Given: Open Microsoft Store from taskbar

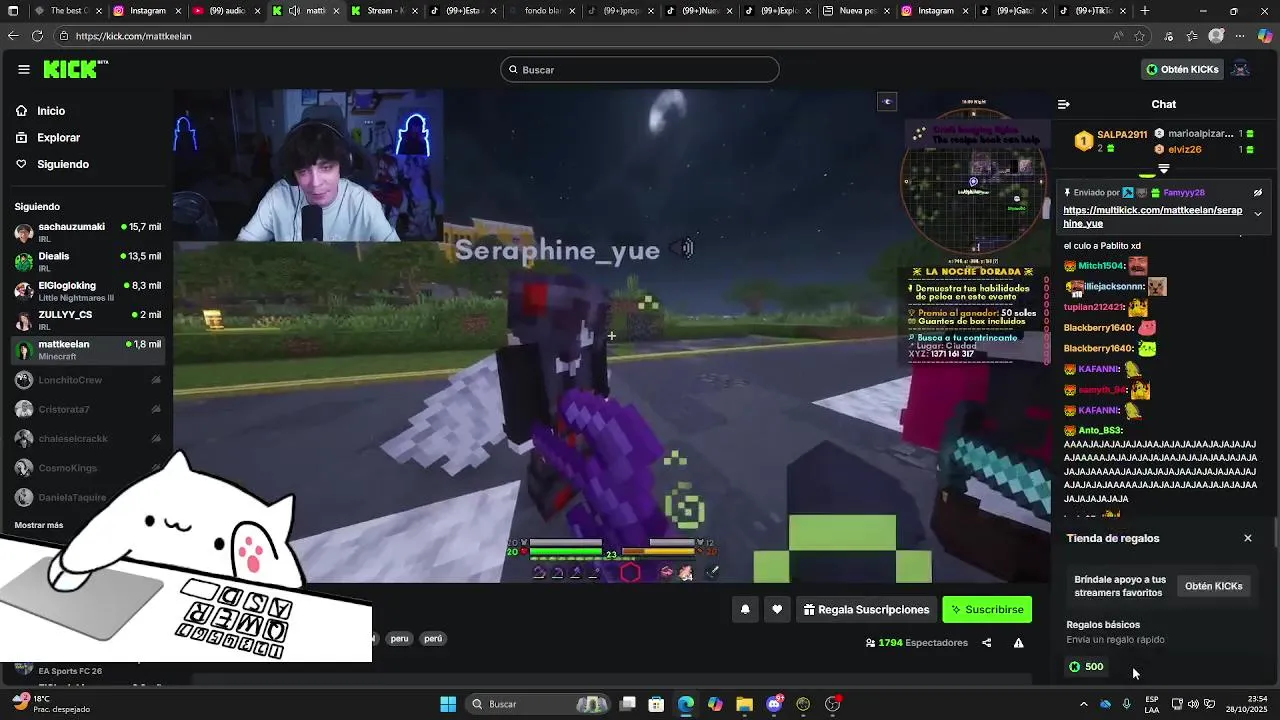Looking at the screenshot, I should [x=656, y=704].
